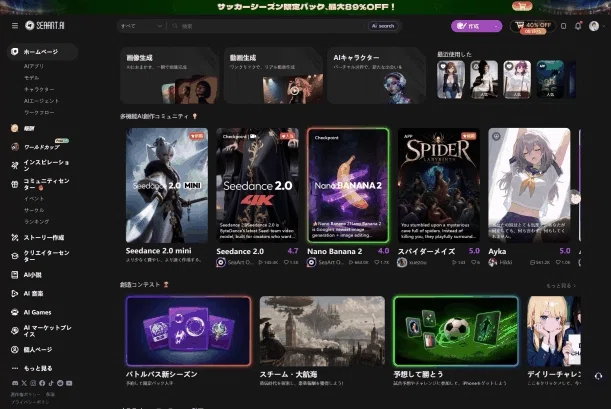Click the user avatar in header

(x=594, y=26)
